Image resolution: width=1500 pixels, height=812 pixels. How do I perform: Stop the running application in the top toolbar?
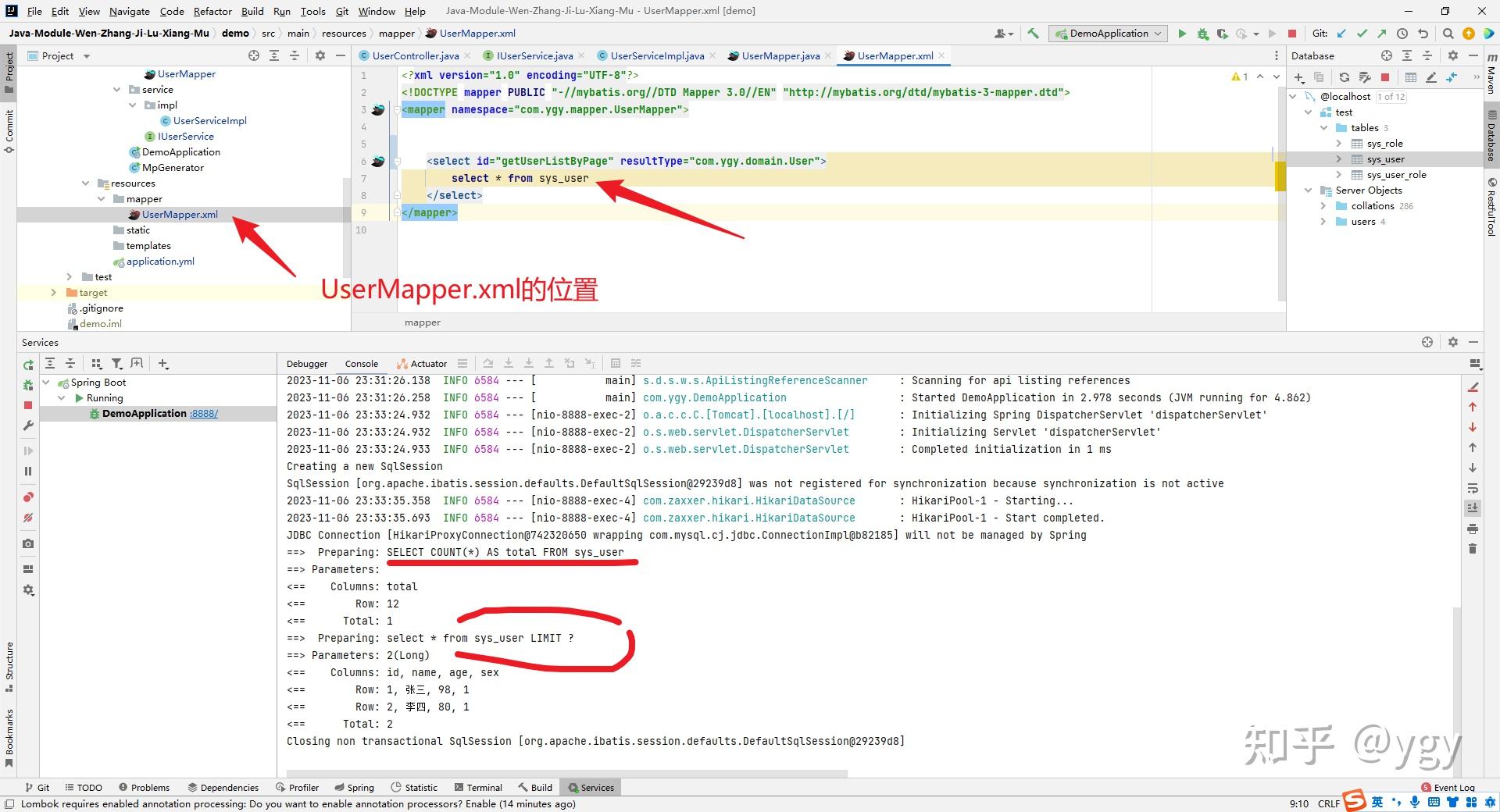pyautogui.click(x=1292, y=34)
